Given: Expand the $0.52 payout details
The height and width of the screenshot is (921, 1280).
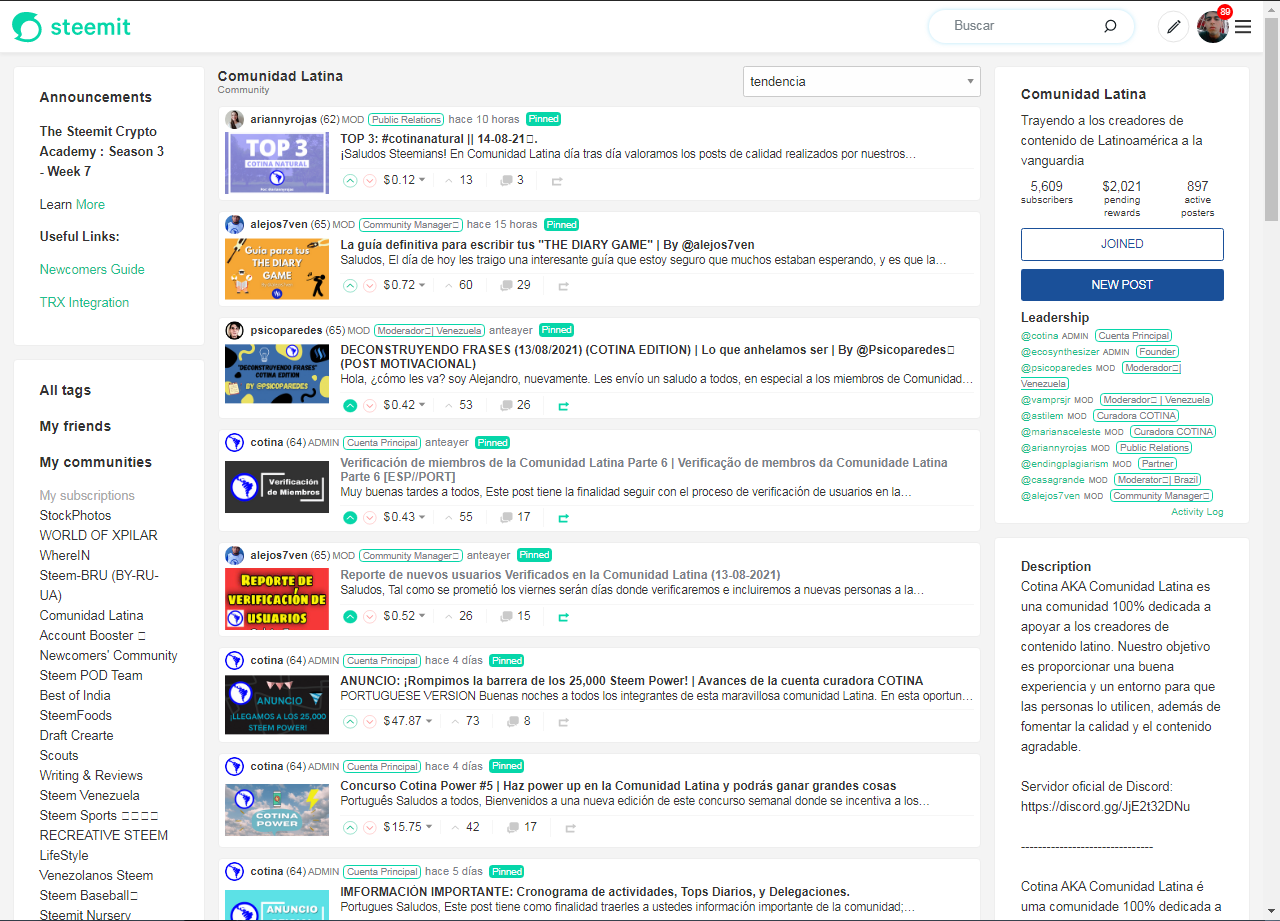Looking at the screenshot, I should [x=405, y=616].
